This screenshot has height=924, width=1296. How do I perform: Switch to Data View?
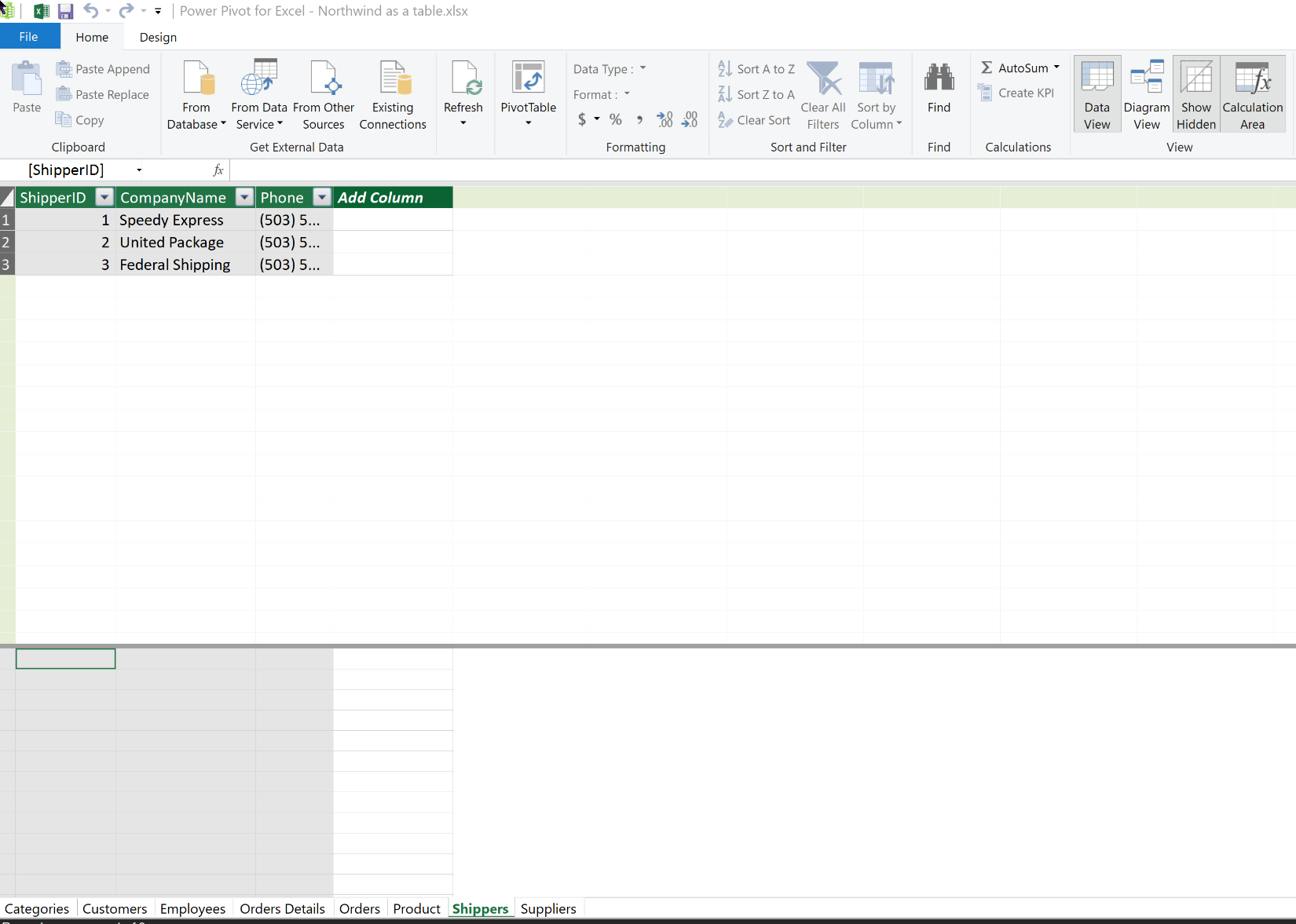point(1097,94)
